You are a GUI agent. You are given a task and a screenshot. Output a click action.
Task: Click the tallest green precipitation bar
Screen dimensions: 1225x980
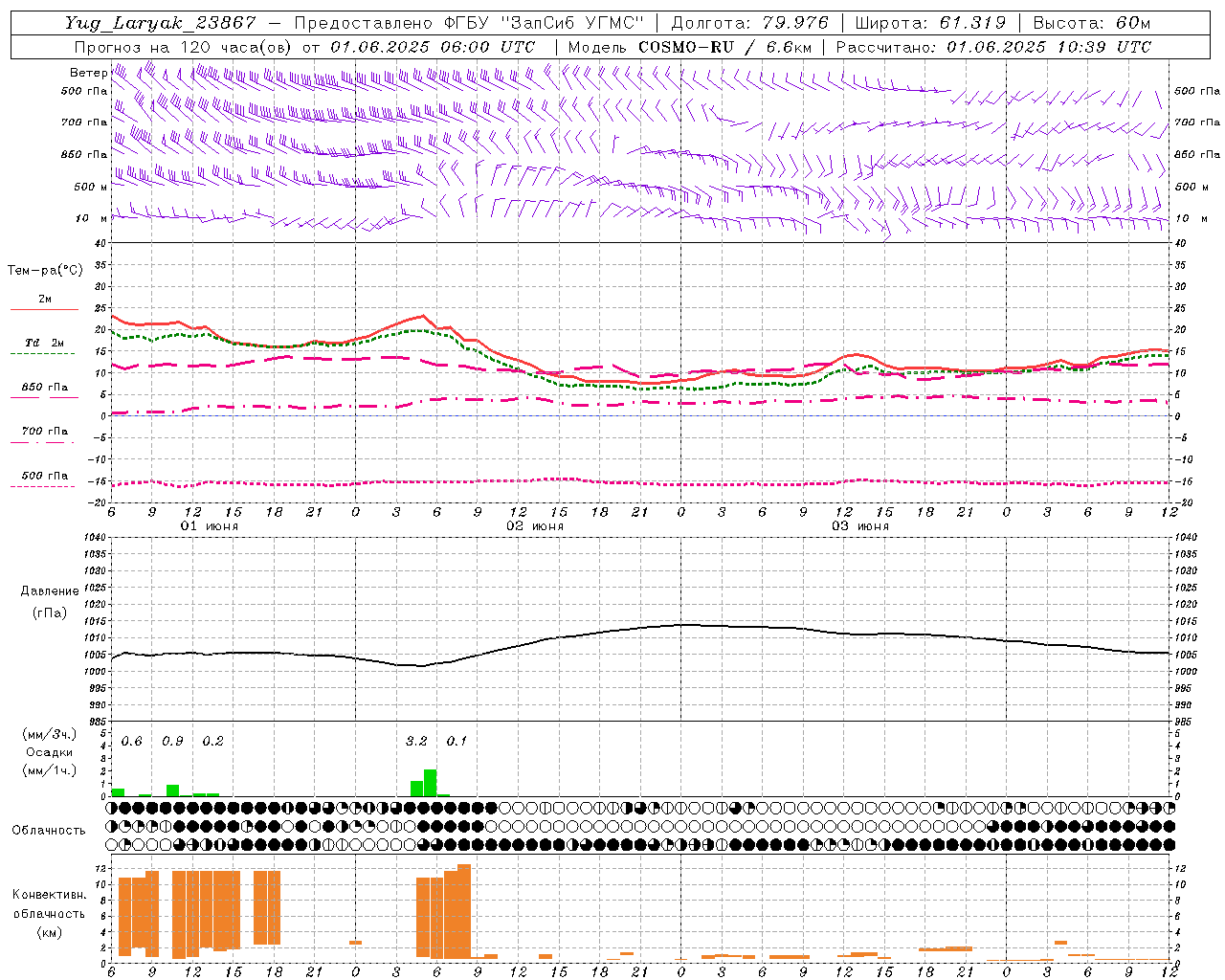[x=430, y=783]
